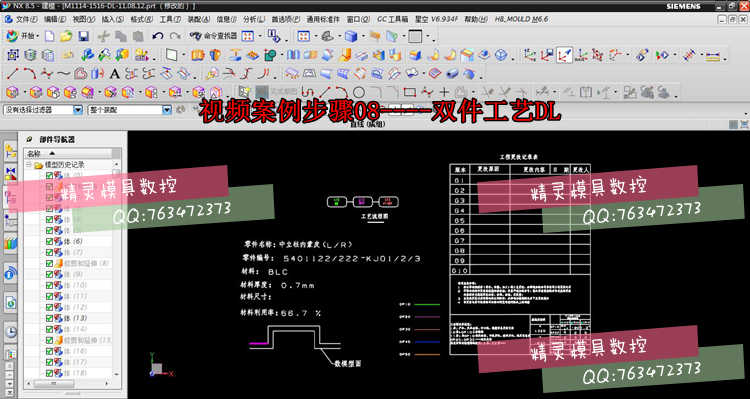Select the spline curve tool (wavy line)
This screenshot has height=399, width=750.
tap(63, 74)
